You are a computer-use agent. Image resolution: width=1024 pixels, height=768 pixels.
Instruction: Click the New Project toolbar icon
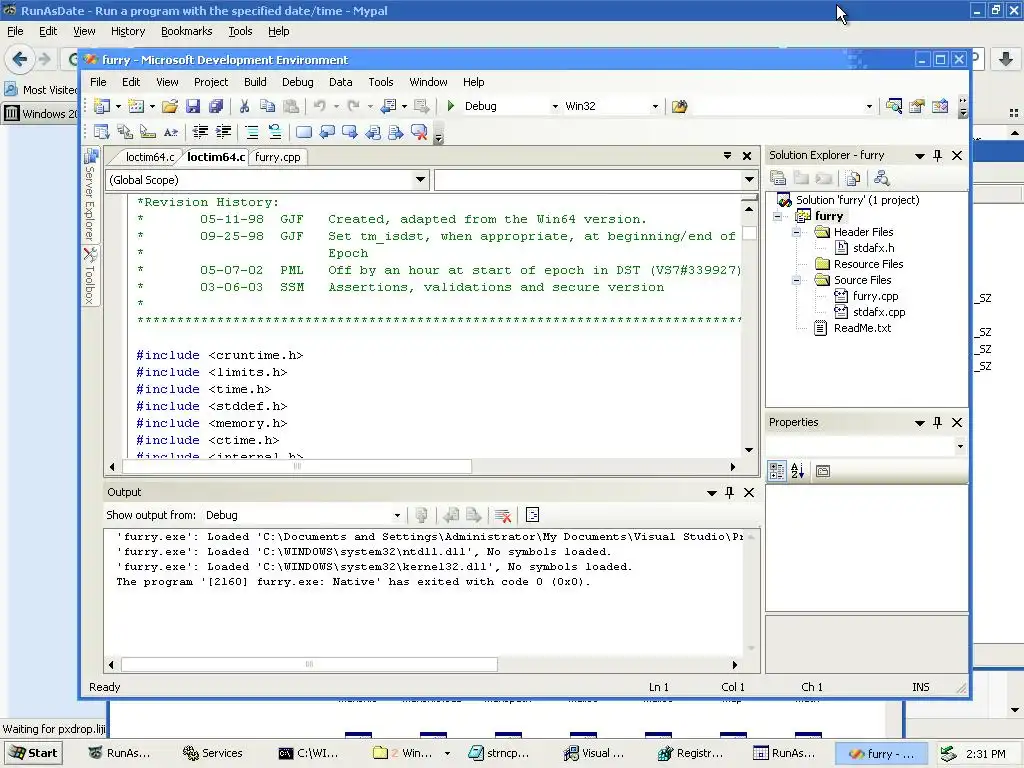pyautogui.click(x=102, y=106)
